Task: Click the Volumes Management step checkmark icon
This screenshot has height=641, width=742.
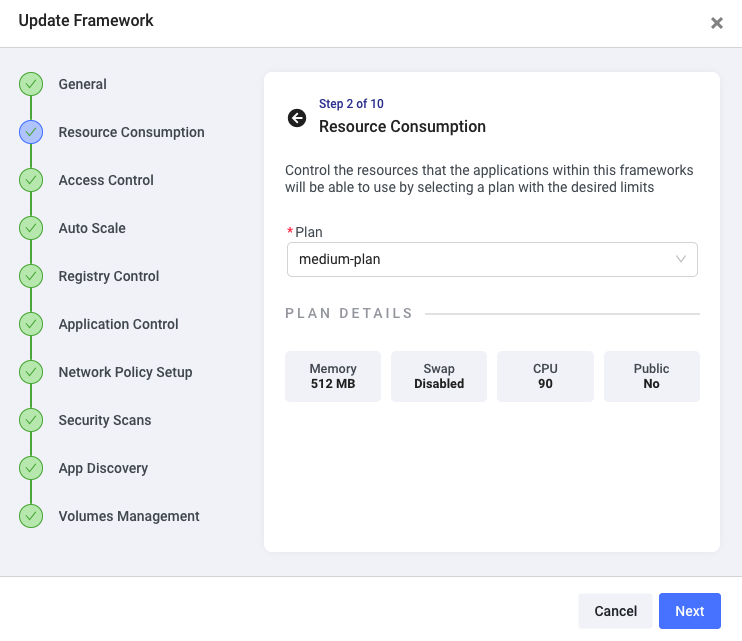Action: (31, 516)
